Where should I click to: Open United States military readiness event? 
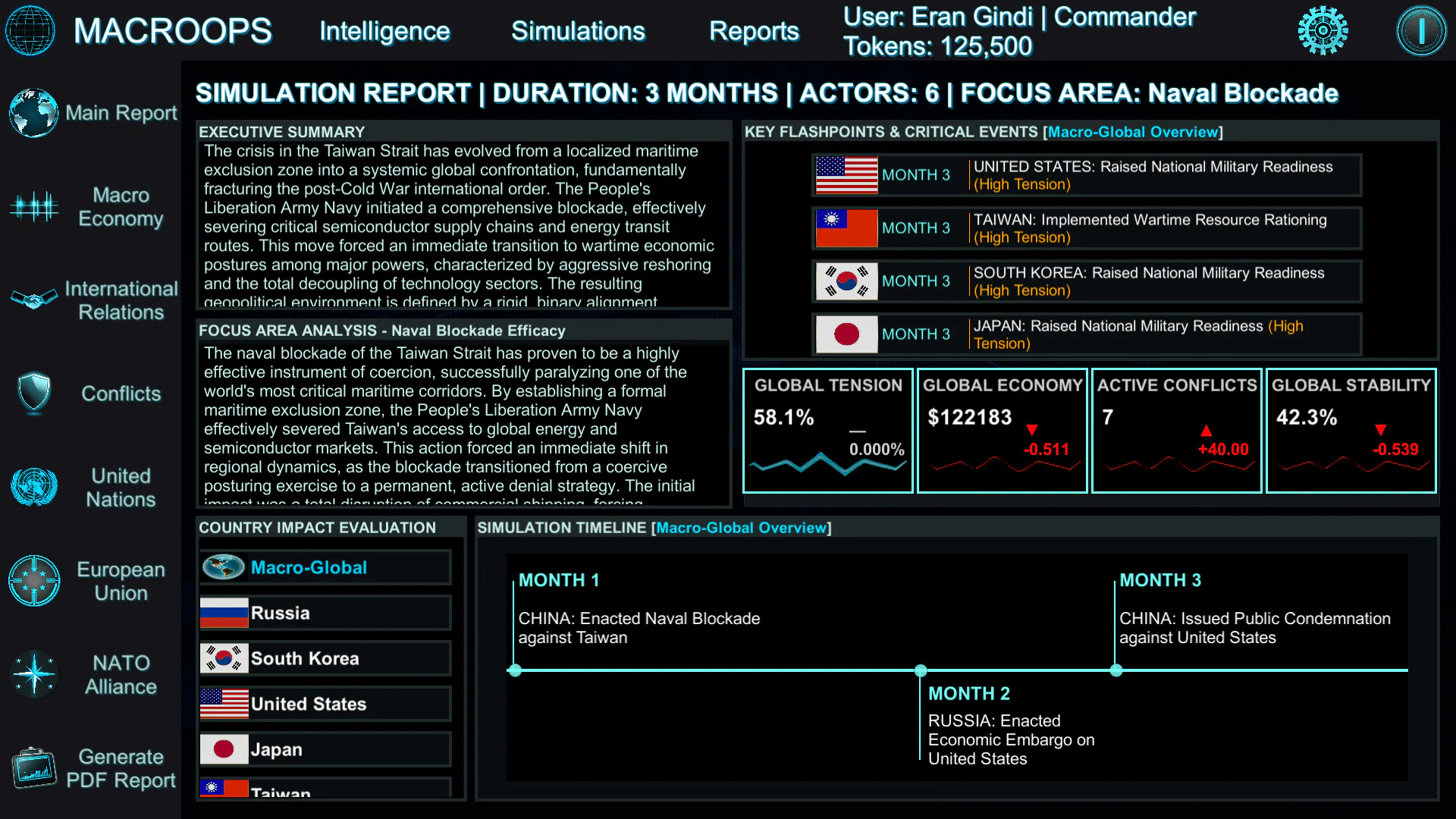[x=1087, y=175]
